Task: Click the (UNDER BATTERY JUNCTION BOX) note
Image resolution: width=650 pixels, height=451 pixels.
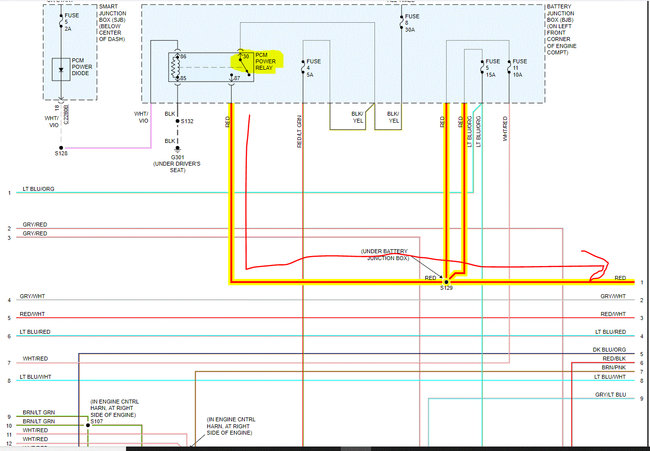Action: [384, 255]
